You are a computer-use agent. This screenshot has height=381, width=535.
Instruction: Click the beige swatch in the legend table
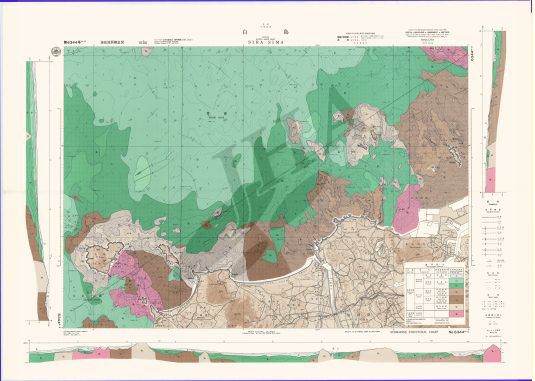point(457,307)
